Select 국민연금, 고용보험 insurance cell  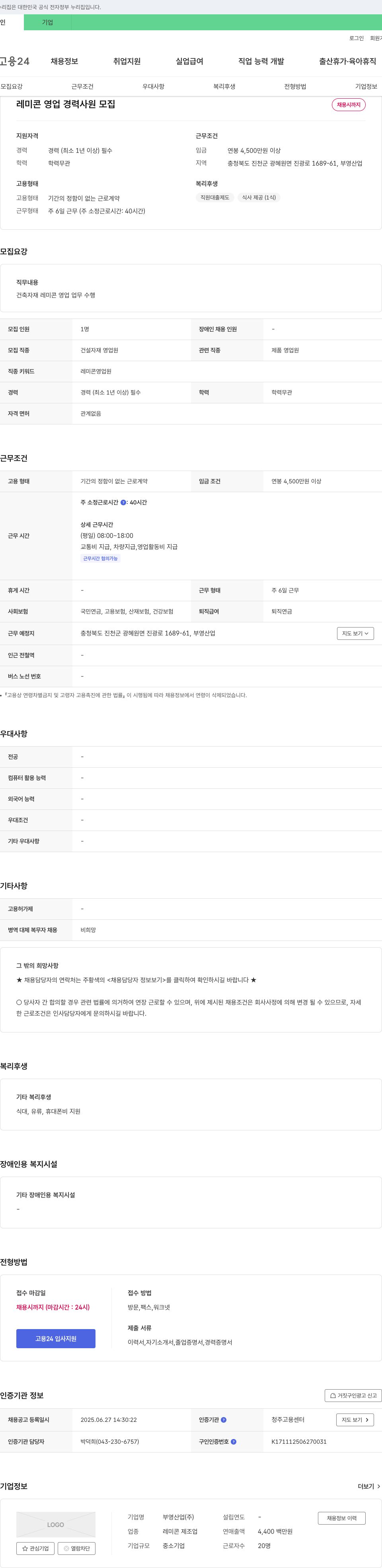pos(127,611)
